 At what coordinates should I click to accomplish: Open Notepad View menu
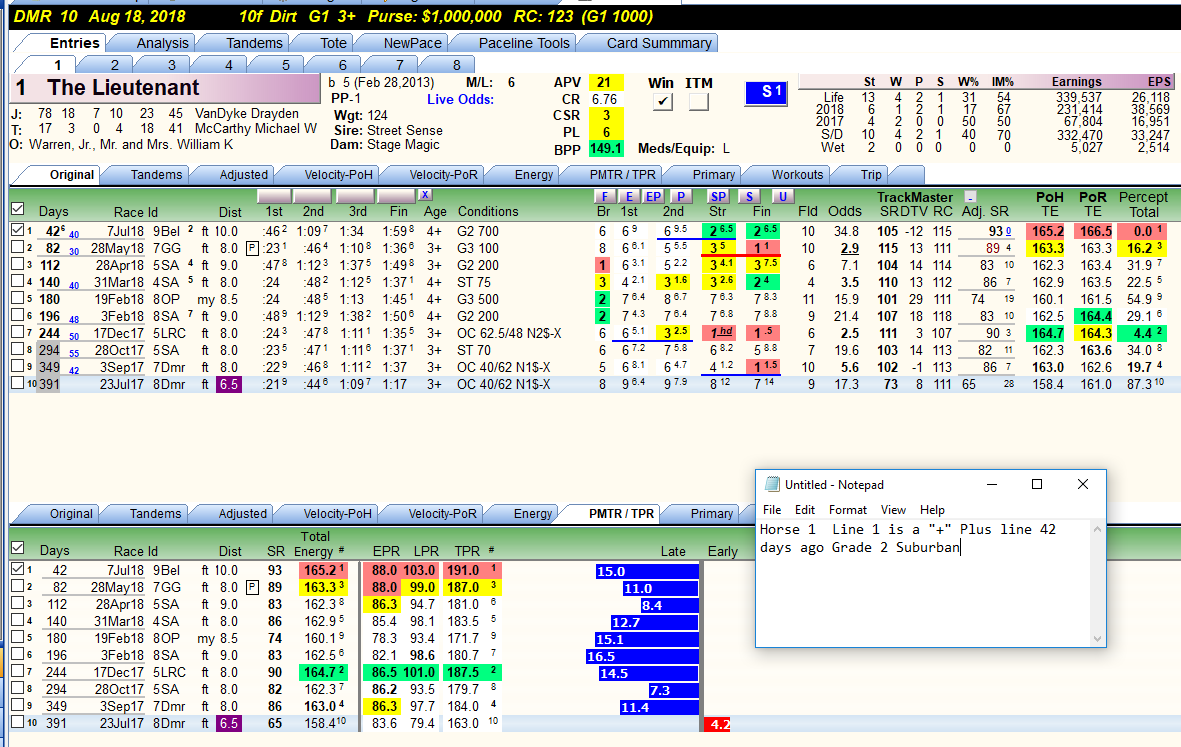coord(893,510)
